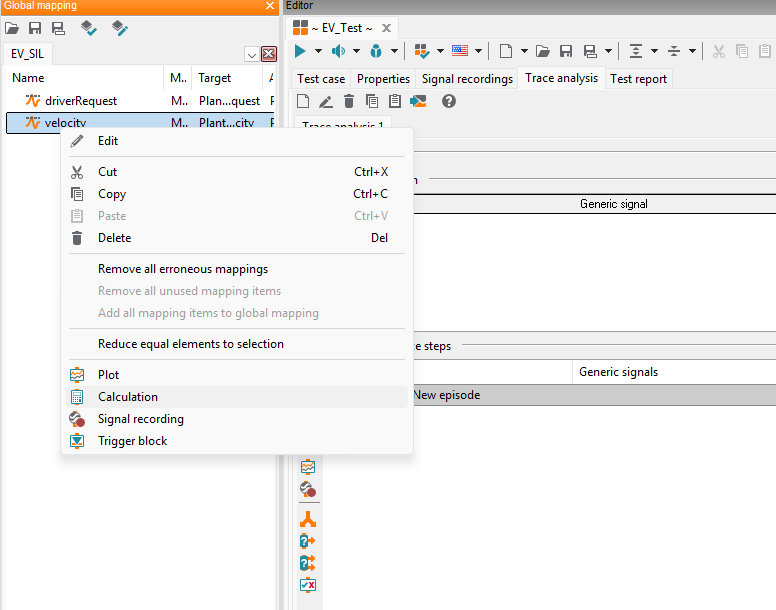Select the driverRequest mapping row

[x=140, y=101]
